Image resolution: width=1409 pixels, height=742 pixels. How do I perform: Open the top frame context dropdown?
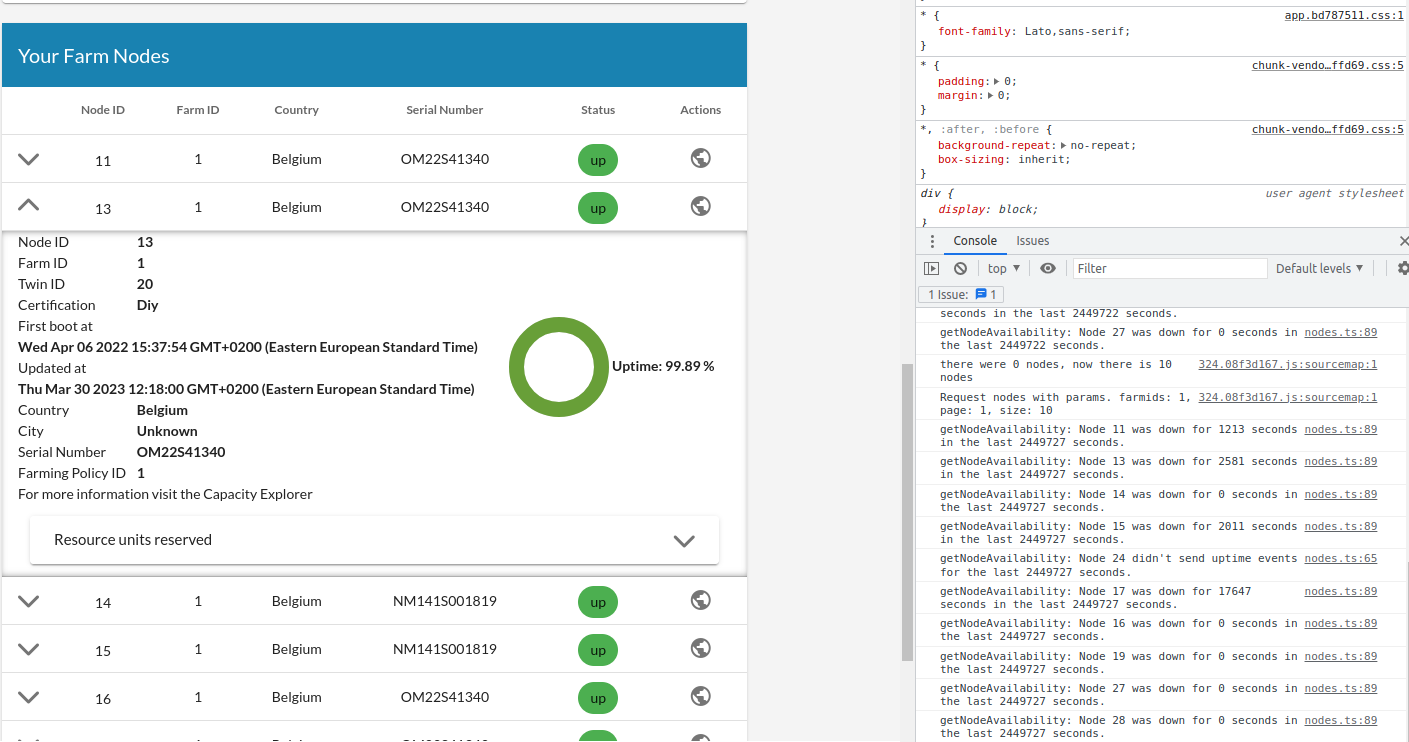tap(1003, 268)
